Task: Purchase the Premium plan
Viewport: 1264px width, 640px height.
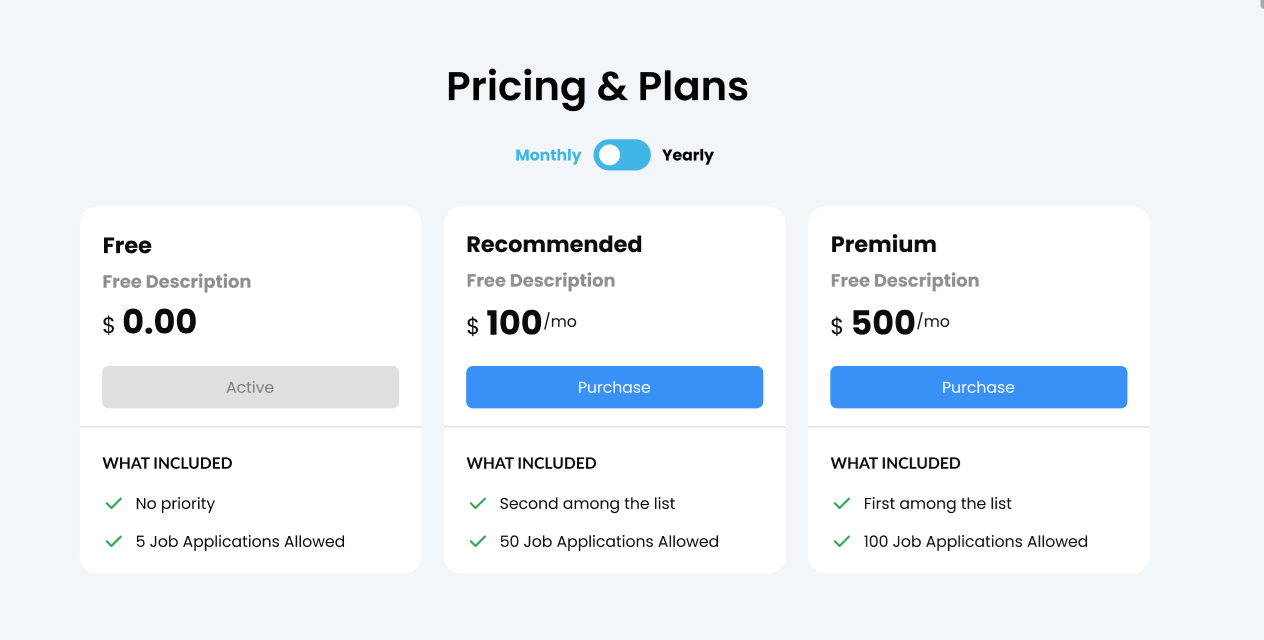Action: click(x=978, y=387)
